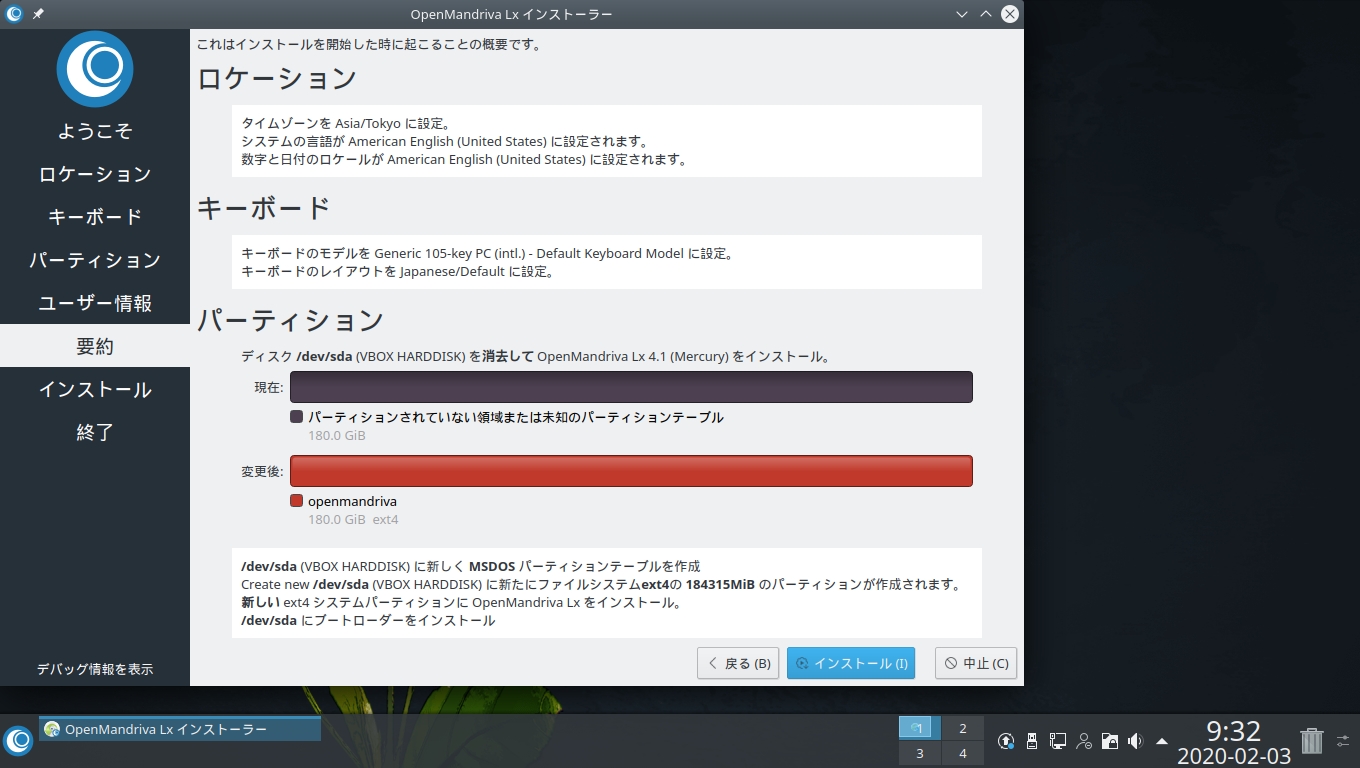
Task: Select the パーティション step in the sidebar
Action: [x=95, y=260]
